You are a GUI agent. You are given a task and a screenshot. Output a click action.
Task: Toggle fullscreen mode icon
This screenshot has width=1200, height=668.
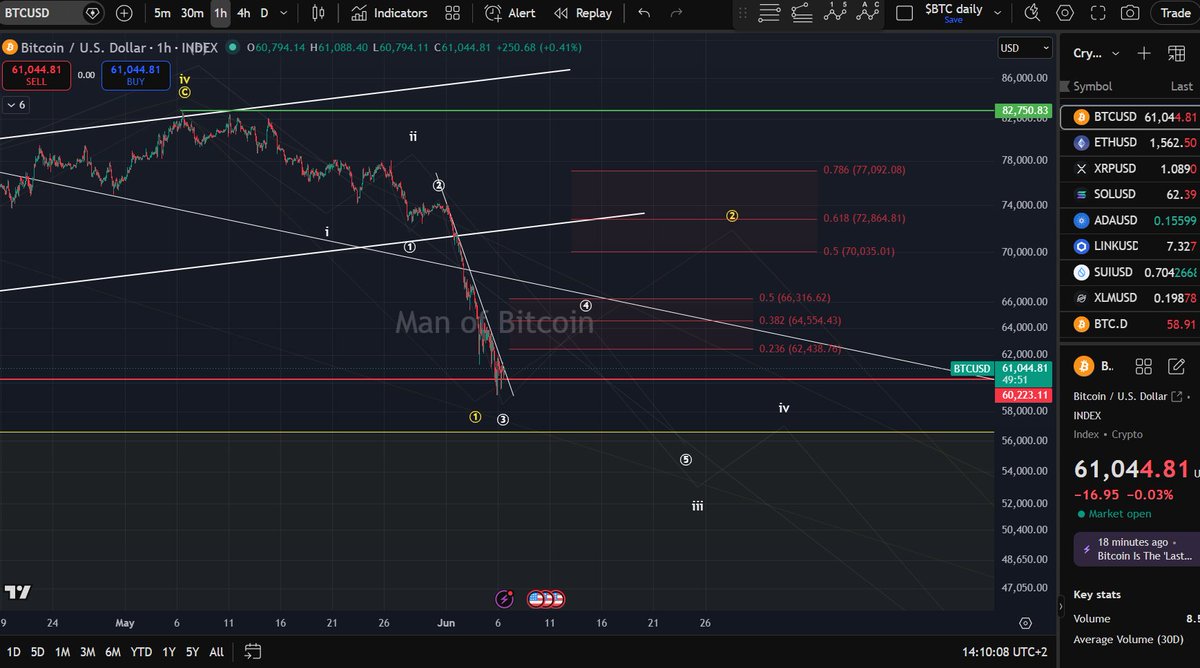pyautogui.click(x=1098, y=13)
